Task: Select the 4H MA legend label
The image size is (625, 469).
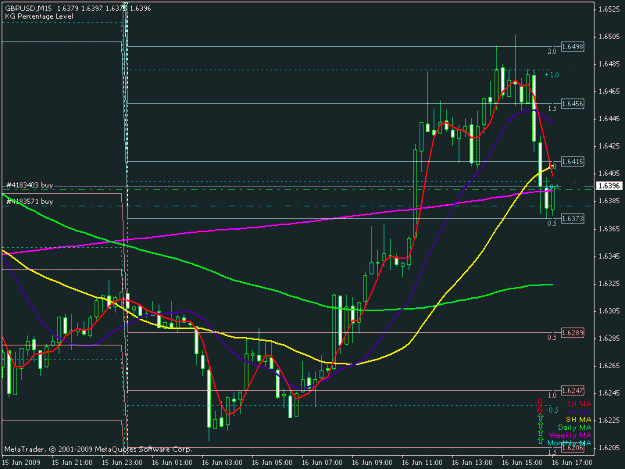Action: pos(579,412)
